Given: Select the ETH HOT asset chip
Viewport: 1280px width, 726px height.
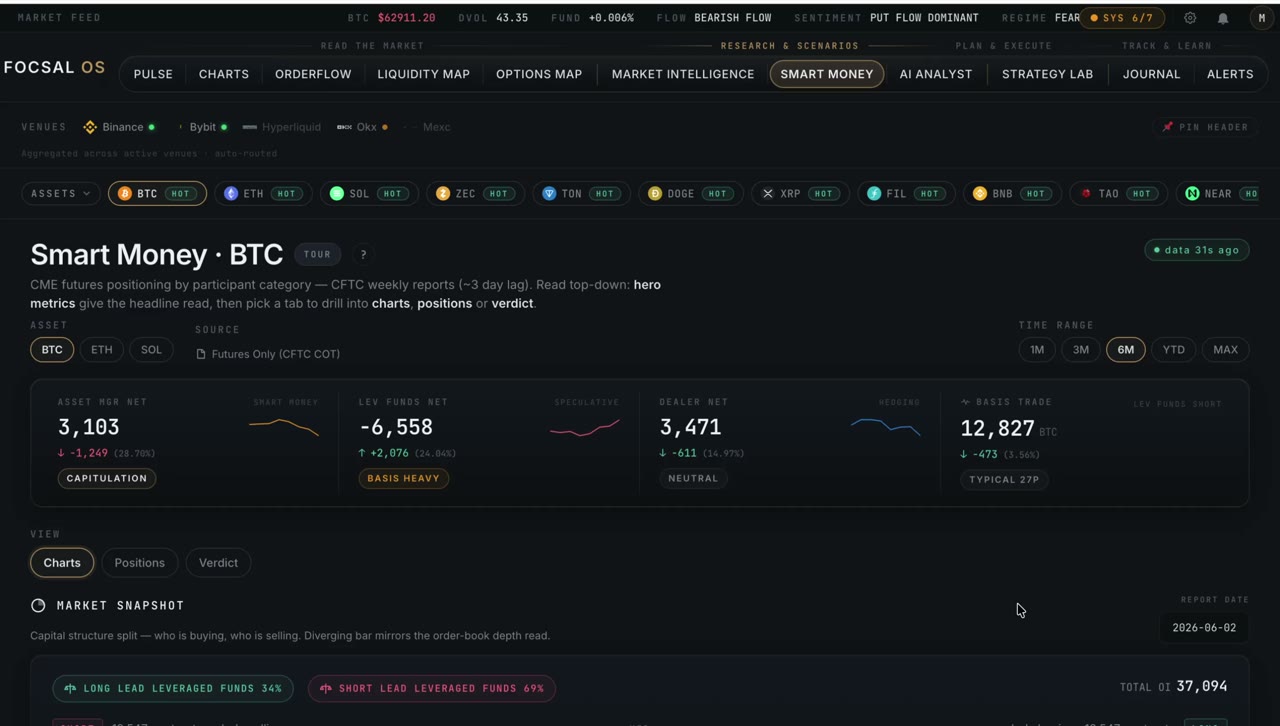Looking at the screenshot, I should pos(263,194).
